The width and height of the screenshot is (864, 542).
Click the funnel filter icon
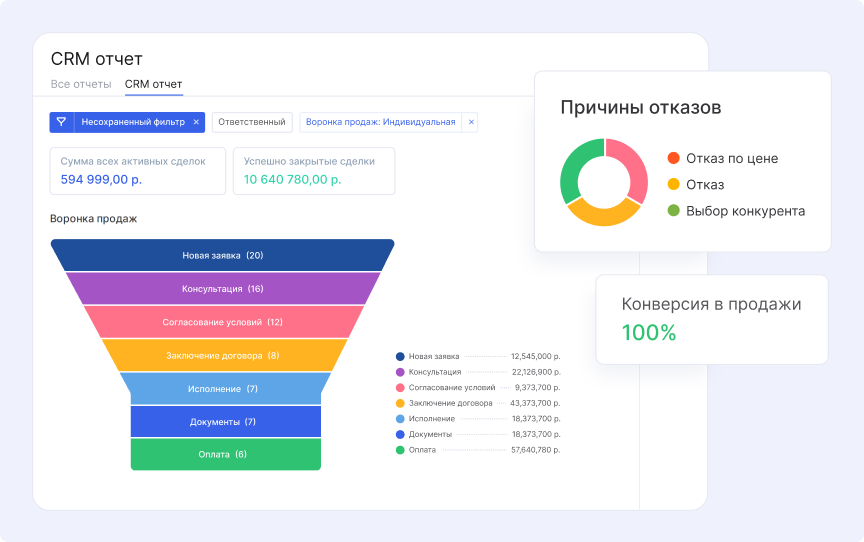tap(61, 122)
